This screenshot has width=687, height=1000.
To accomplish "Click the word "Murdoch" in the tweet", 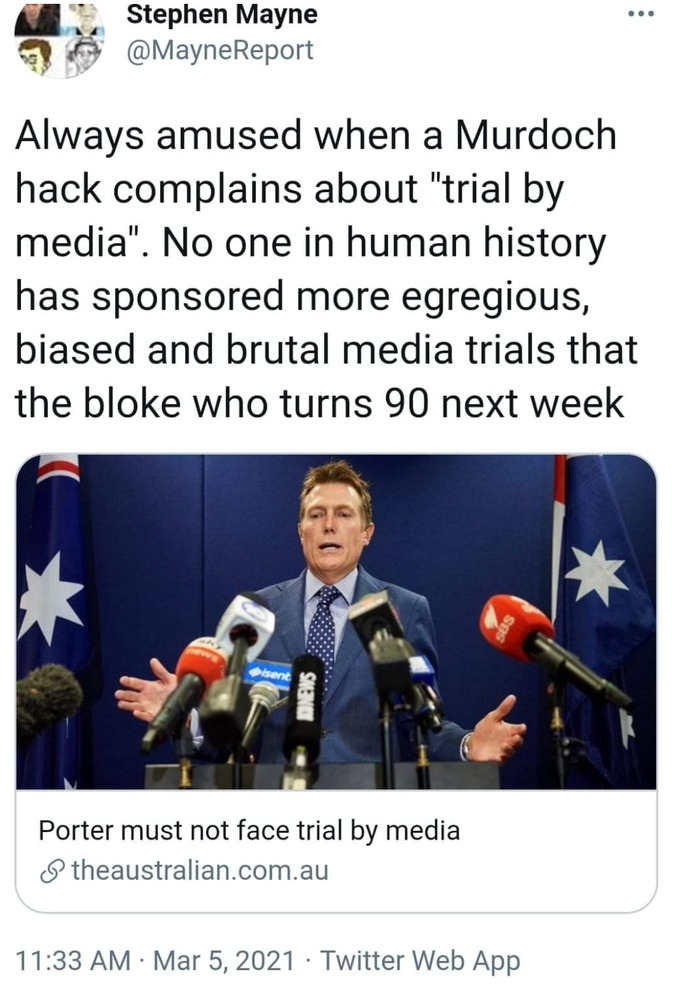I will click(535, 136).
